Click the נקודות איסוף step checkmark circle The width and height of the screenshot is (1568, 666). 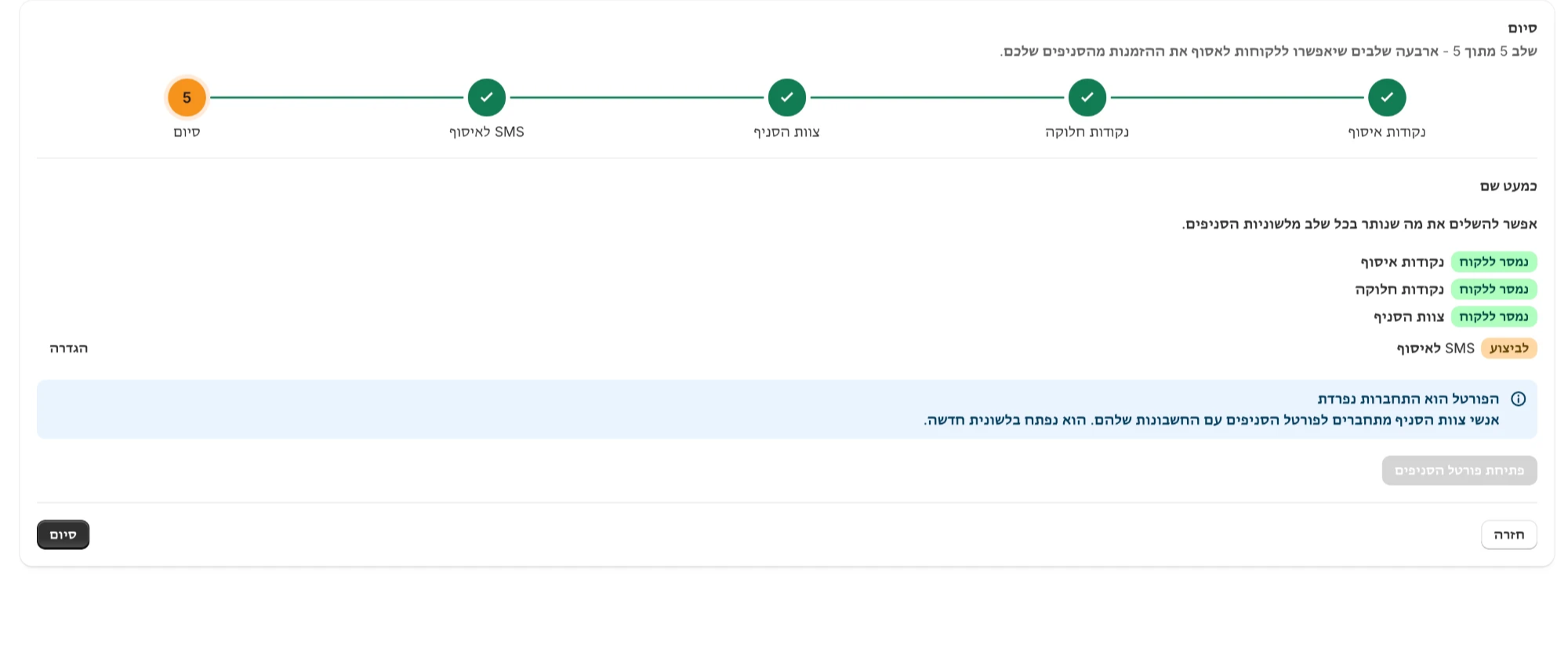tap(1387, 98)
